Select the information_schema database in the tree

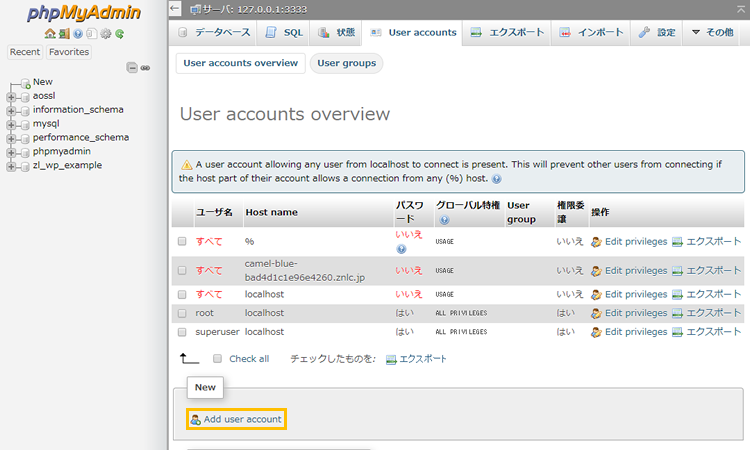tap(78, 110)
